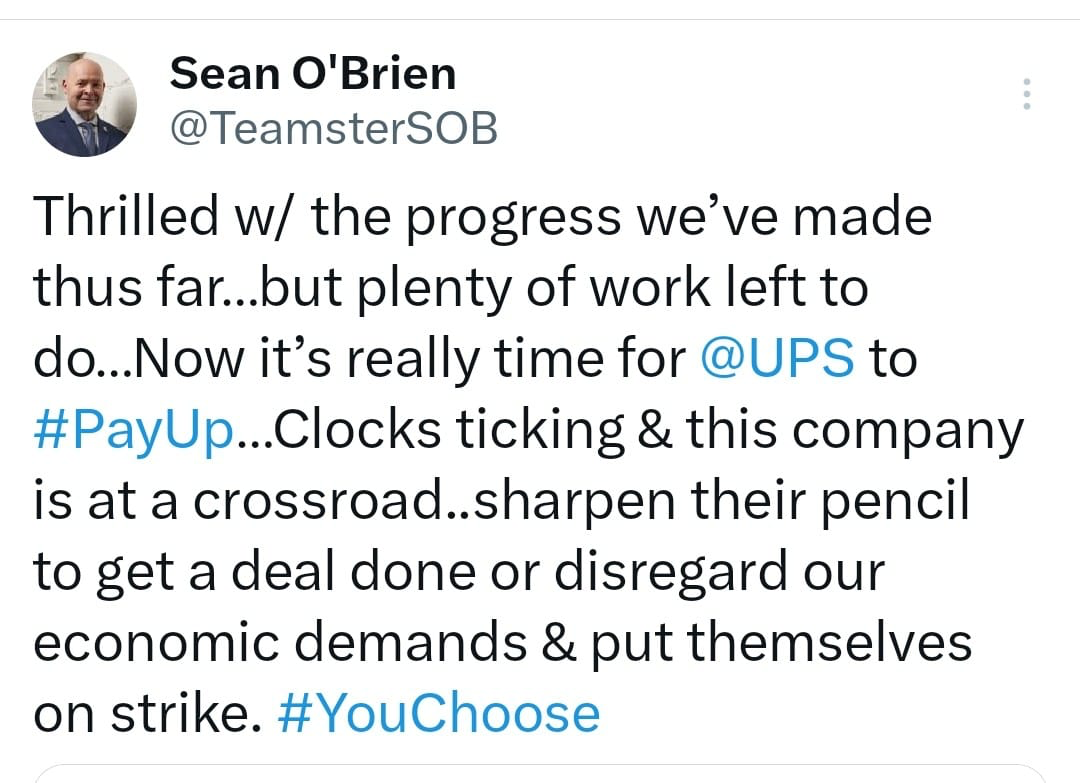Viewport: 1080px width, 783px height.
Task: Click "economic demands" in the tweet body
Action: pyautogui.click(x=280, y=642)
